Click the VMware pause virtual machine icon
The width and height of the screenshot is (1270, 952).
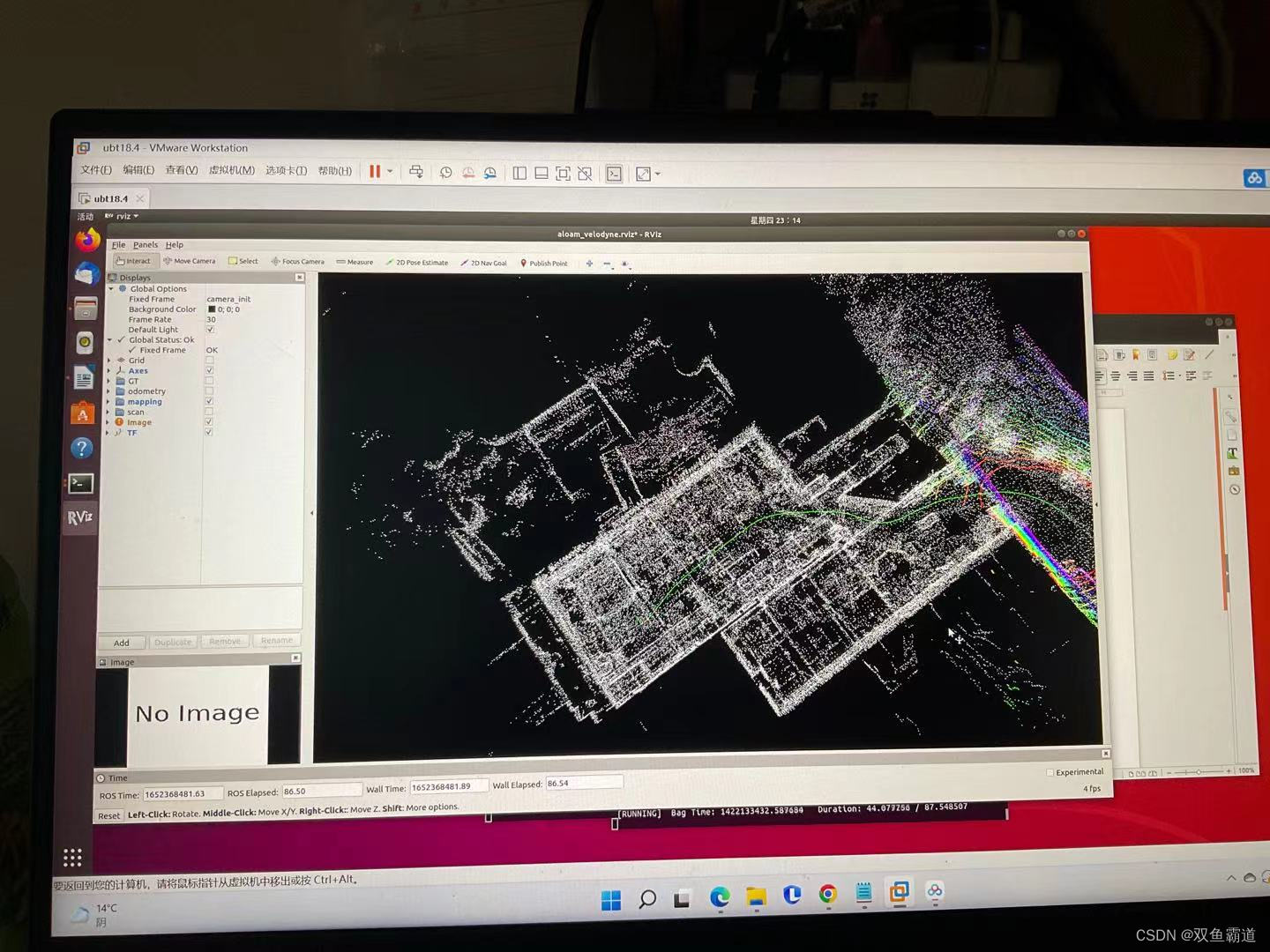tap(375, 171)
